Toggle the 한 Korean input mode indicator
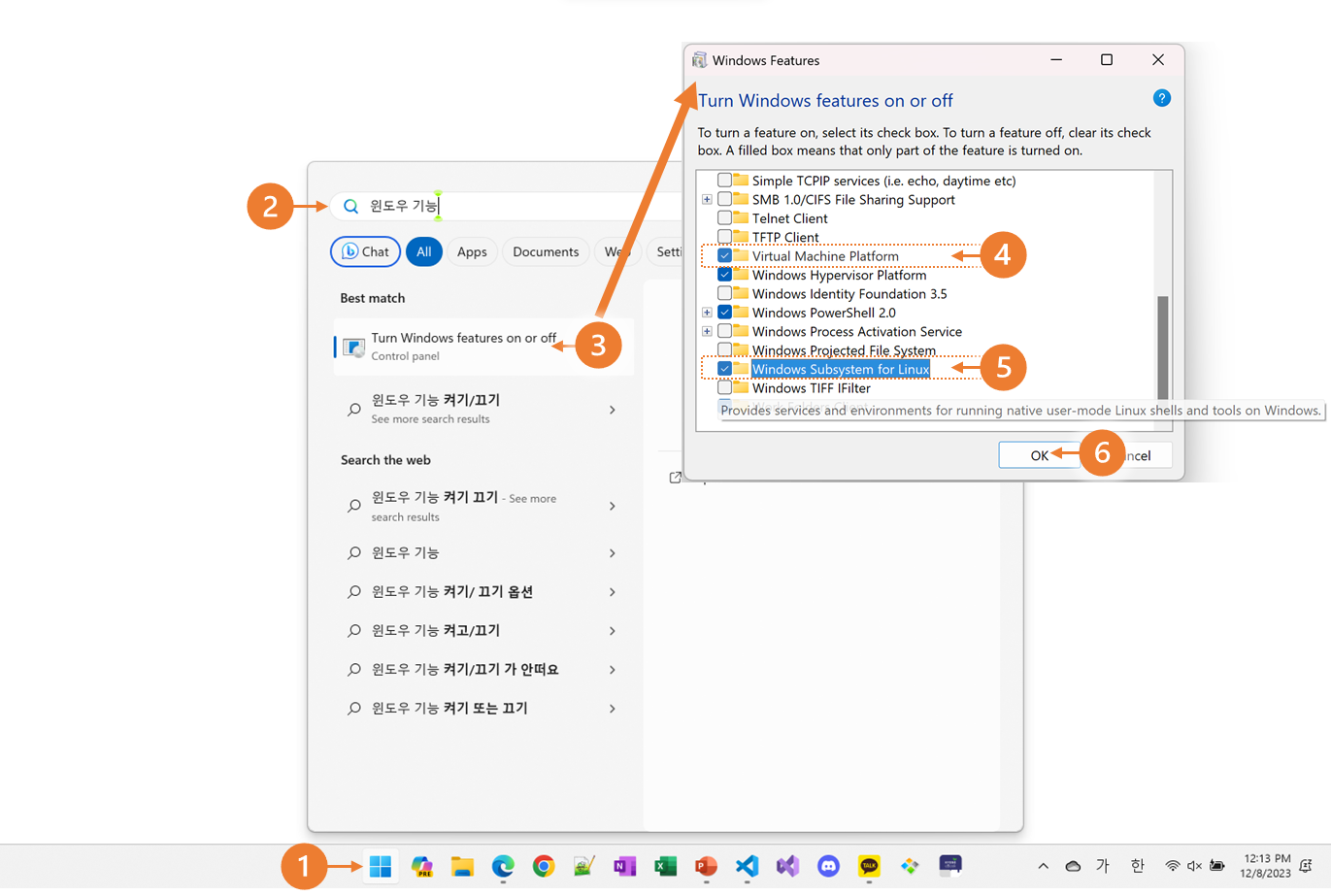This screenshot has height=896, width=1331. point(1138,866)
